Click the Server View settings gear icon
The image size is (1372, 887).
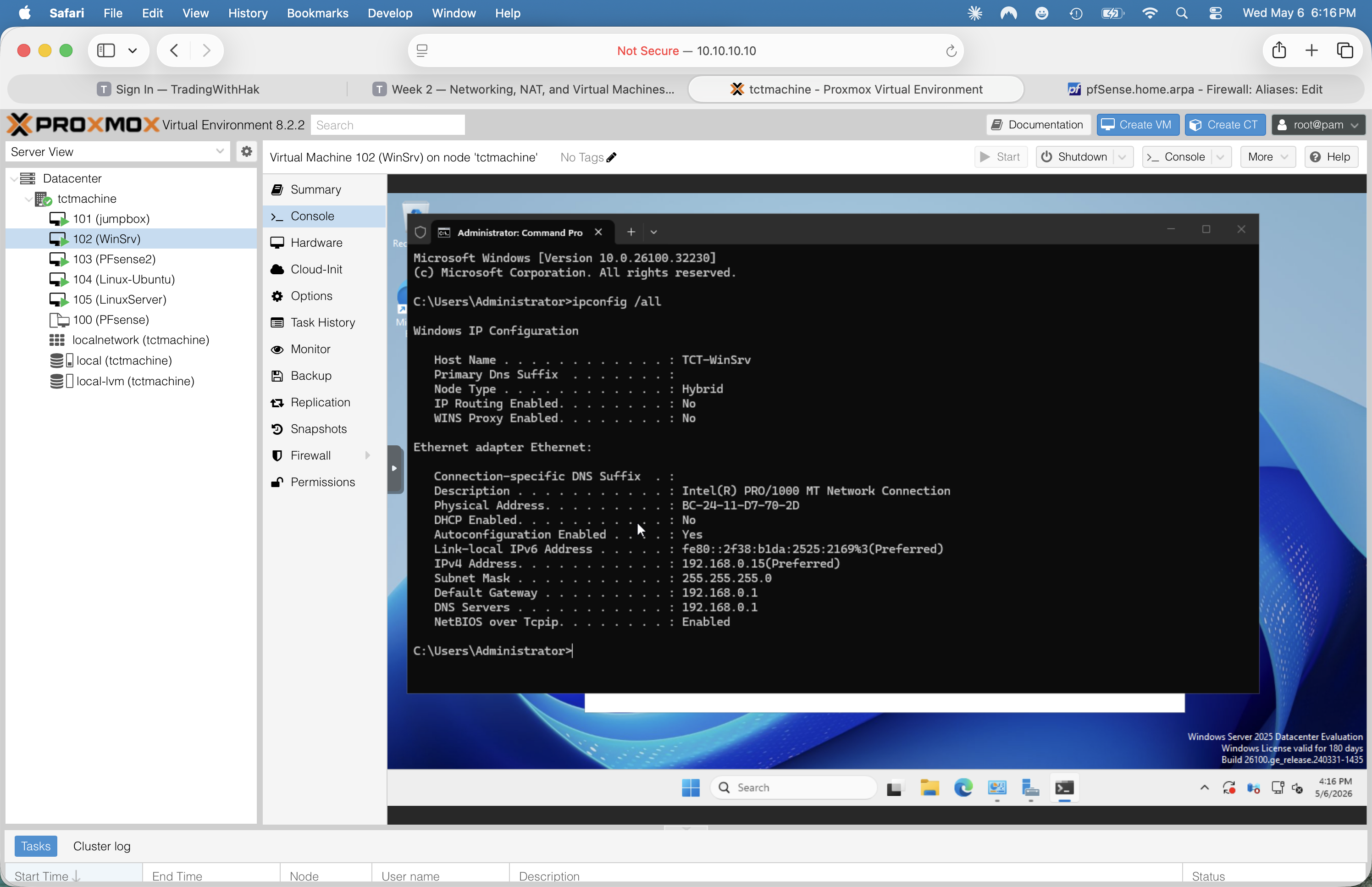click(x=246, y=151)
